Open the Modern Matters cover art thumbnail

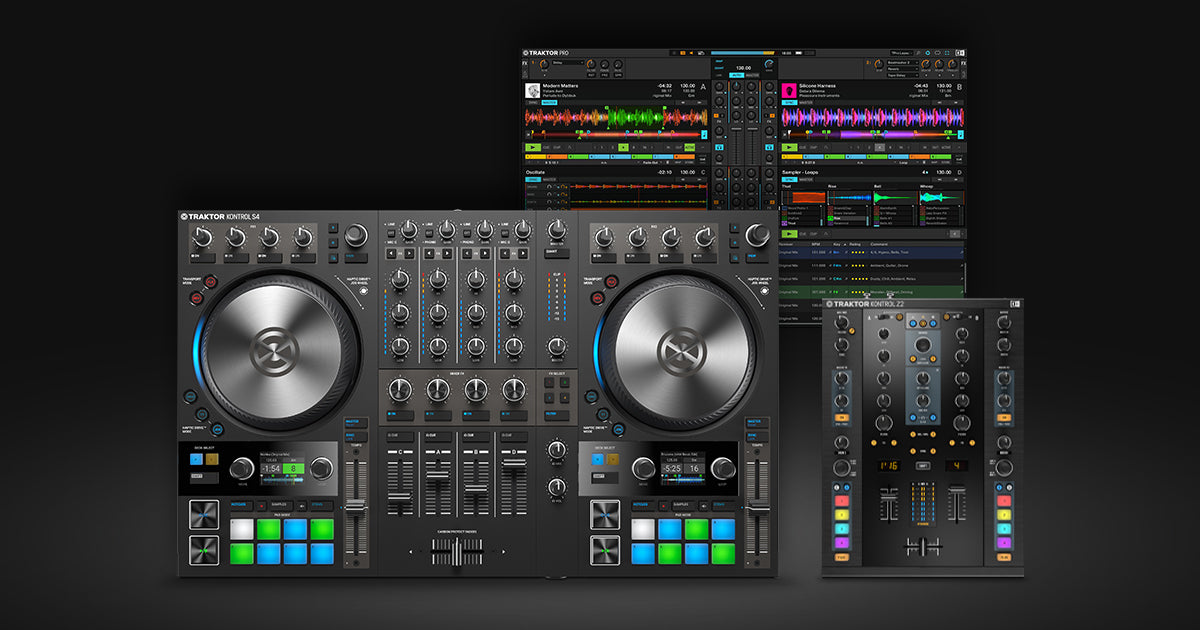[x=532, y=90]
